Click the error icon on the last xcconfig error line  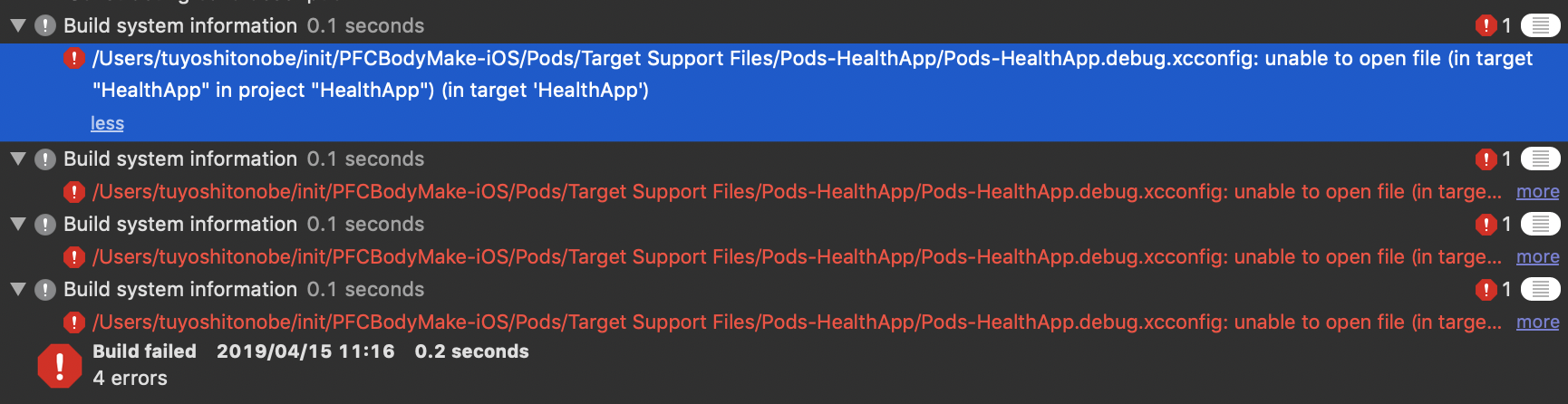(x=73, y=322)
